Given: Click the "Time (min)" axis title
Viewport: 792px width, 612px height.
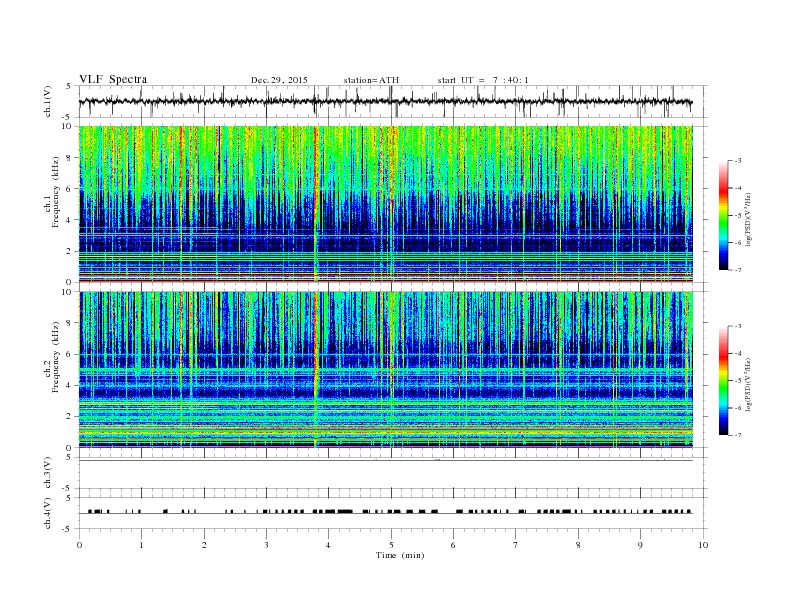Looking at the screenshot, I should tap(400, 555).
